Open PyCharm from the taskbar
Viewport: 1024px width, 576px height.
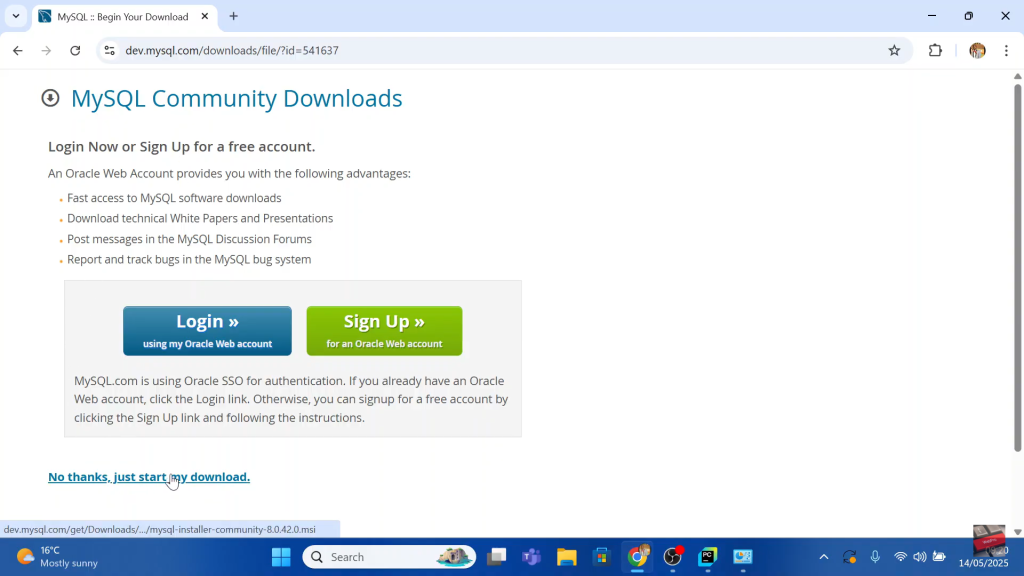707,557
